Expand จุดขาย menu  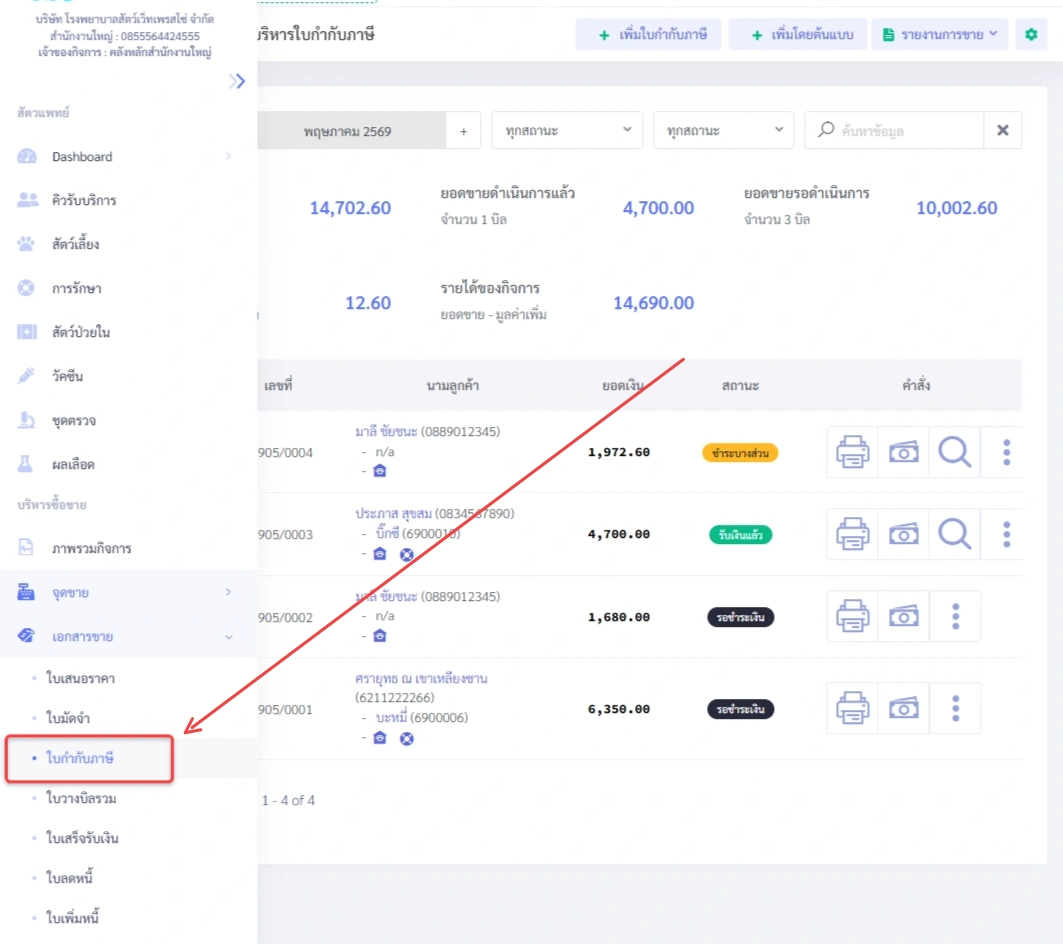pyautogui.click(x=128, y=593)
